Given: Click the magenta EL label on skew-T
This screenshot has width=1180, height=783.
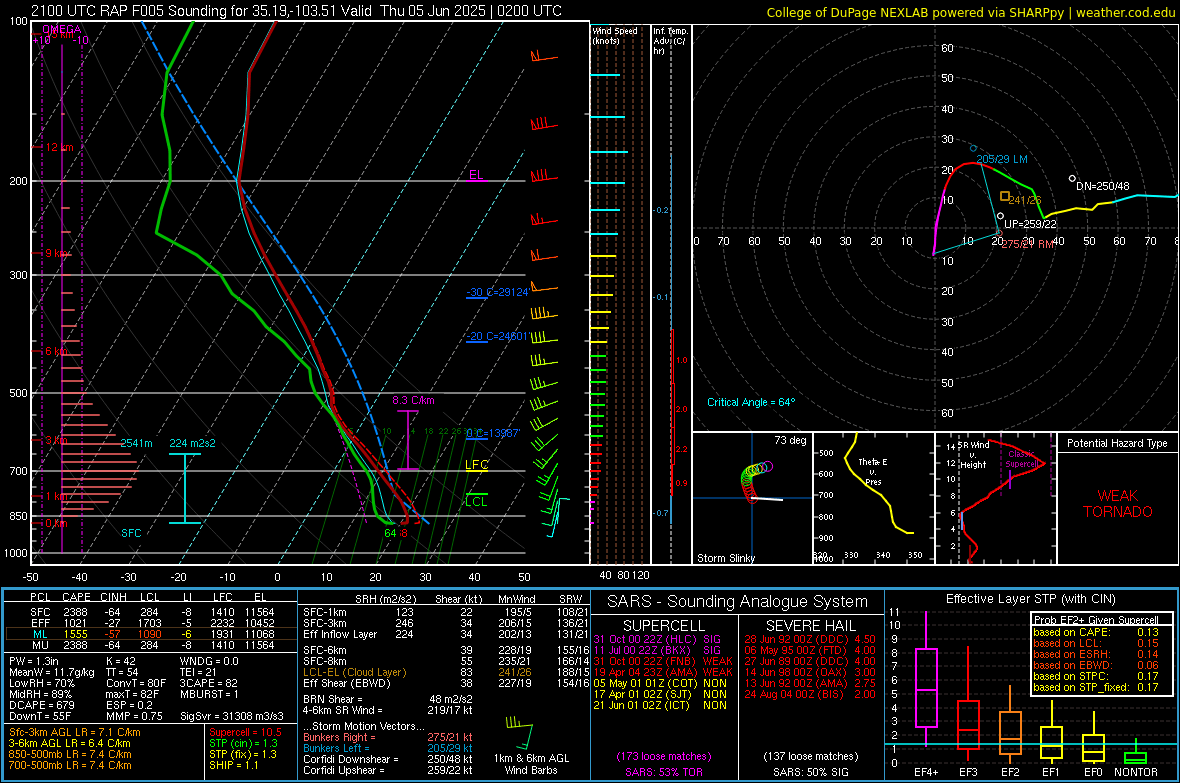Looking at the screenshot, I should (x=476, y=175).
